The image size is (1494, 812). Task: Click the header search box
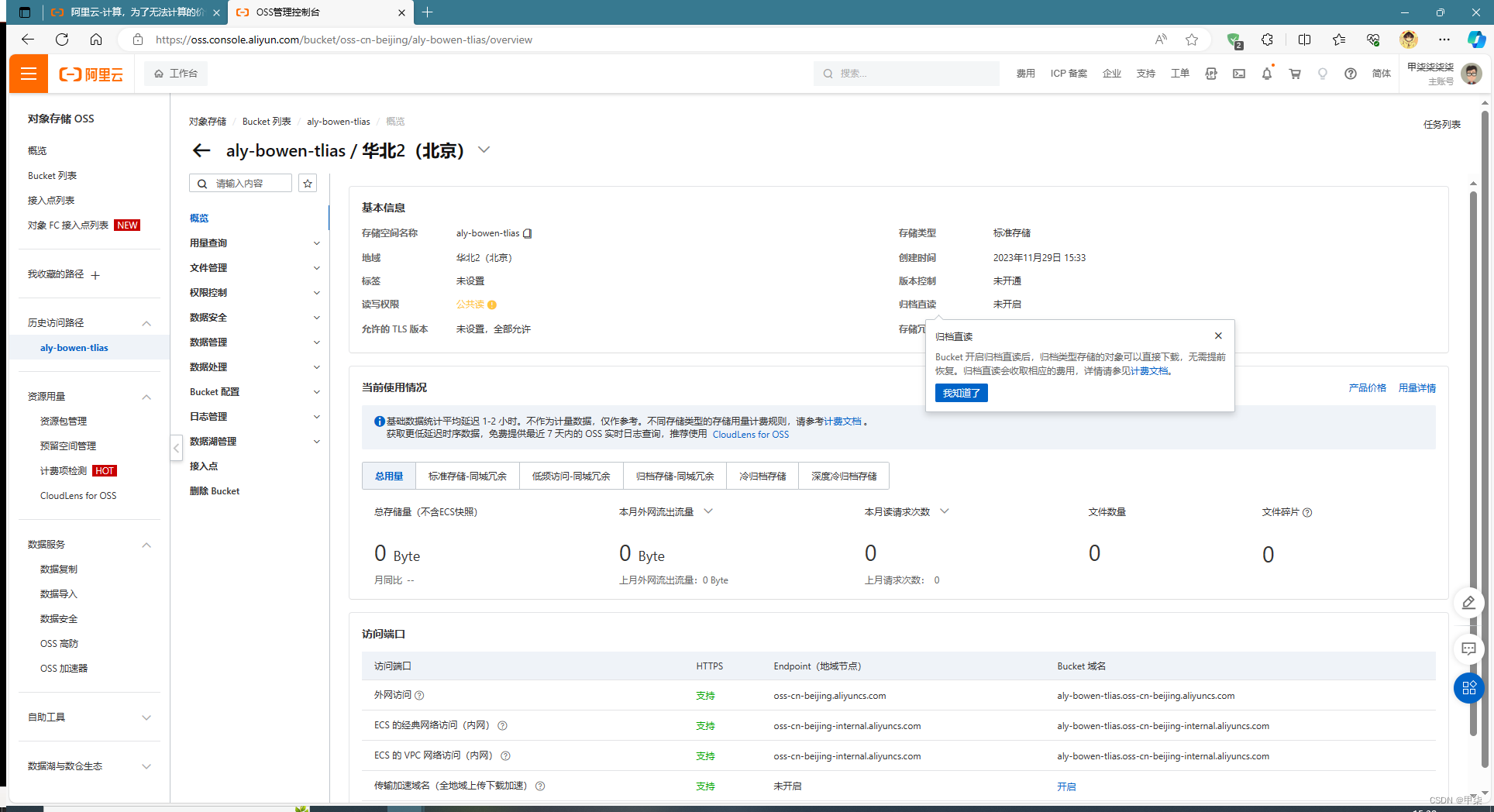tap(906, 74)
